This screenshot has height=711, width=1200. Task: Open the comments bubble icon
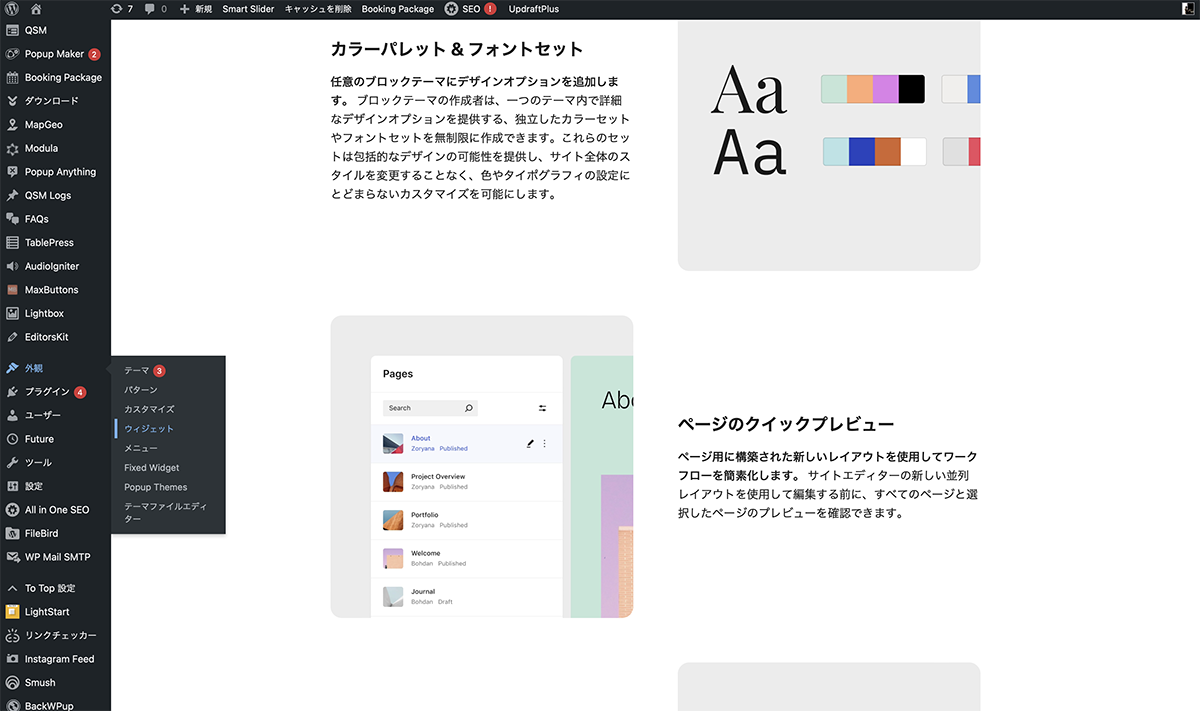coord(155,9)
